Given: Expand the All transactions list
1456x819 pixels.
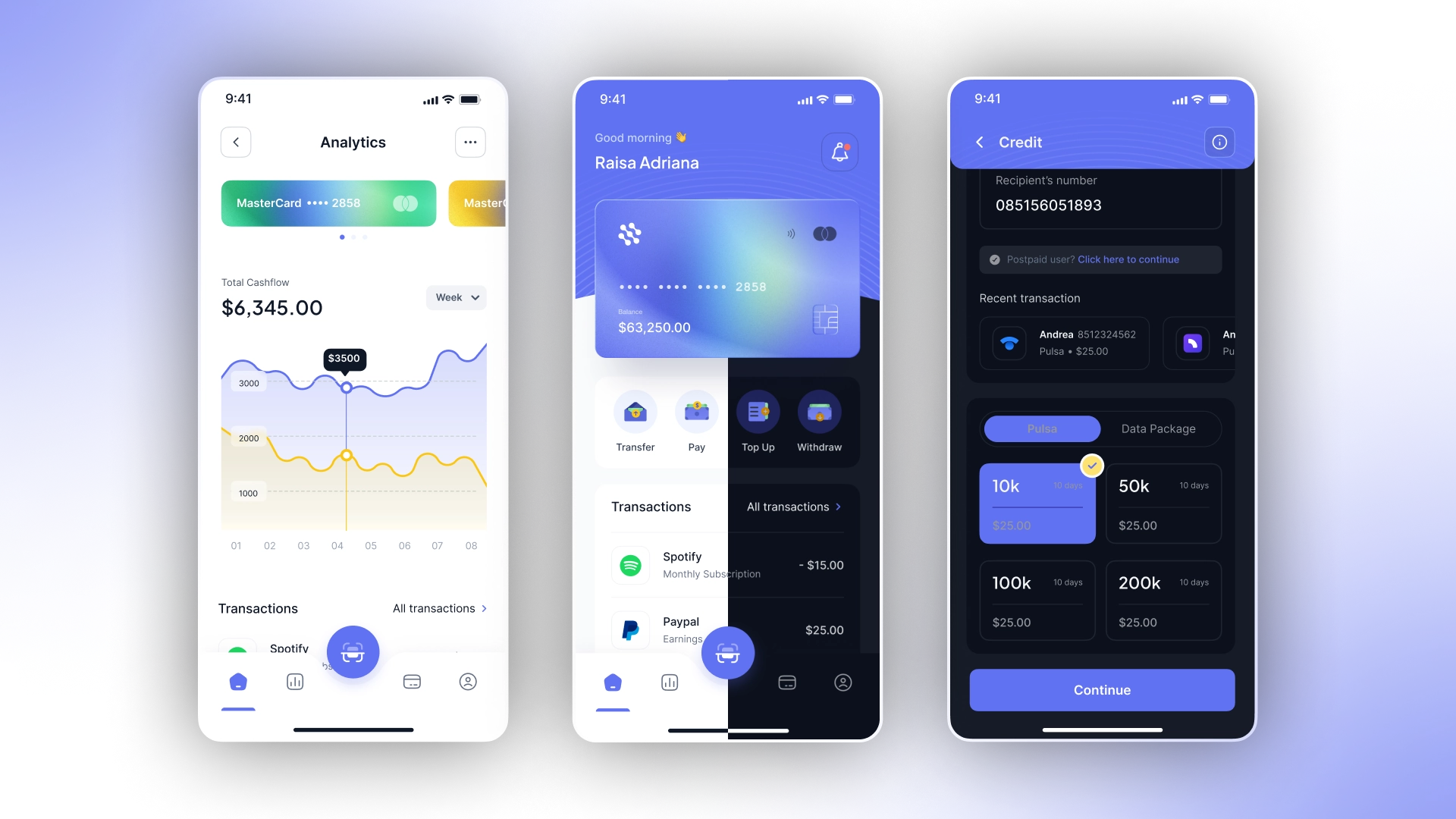Looking at the screenshot, I should click(x=795, y=506).
